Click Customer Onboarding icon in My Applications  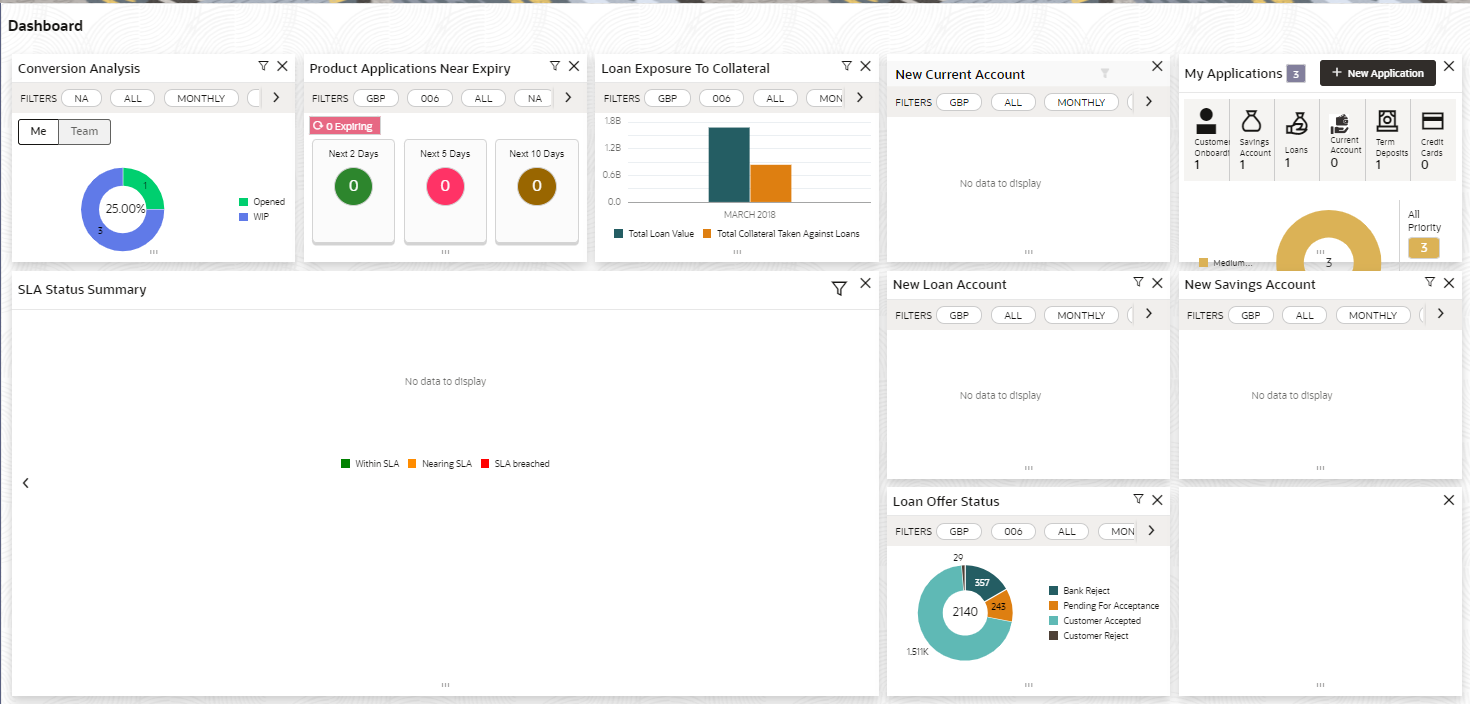tap(1207, 121)
